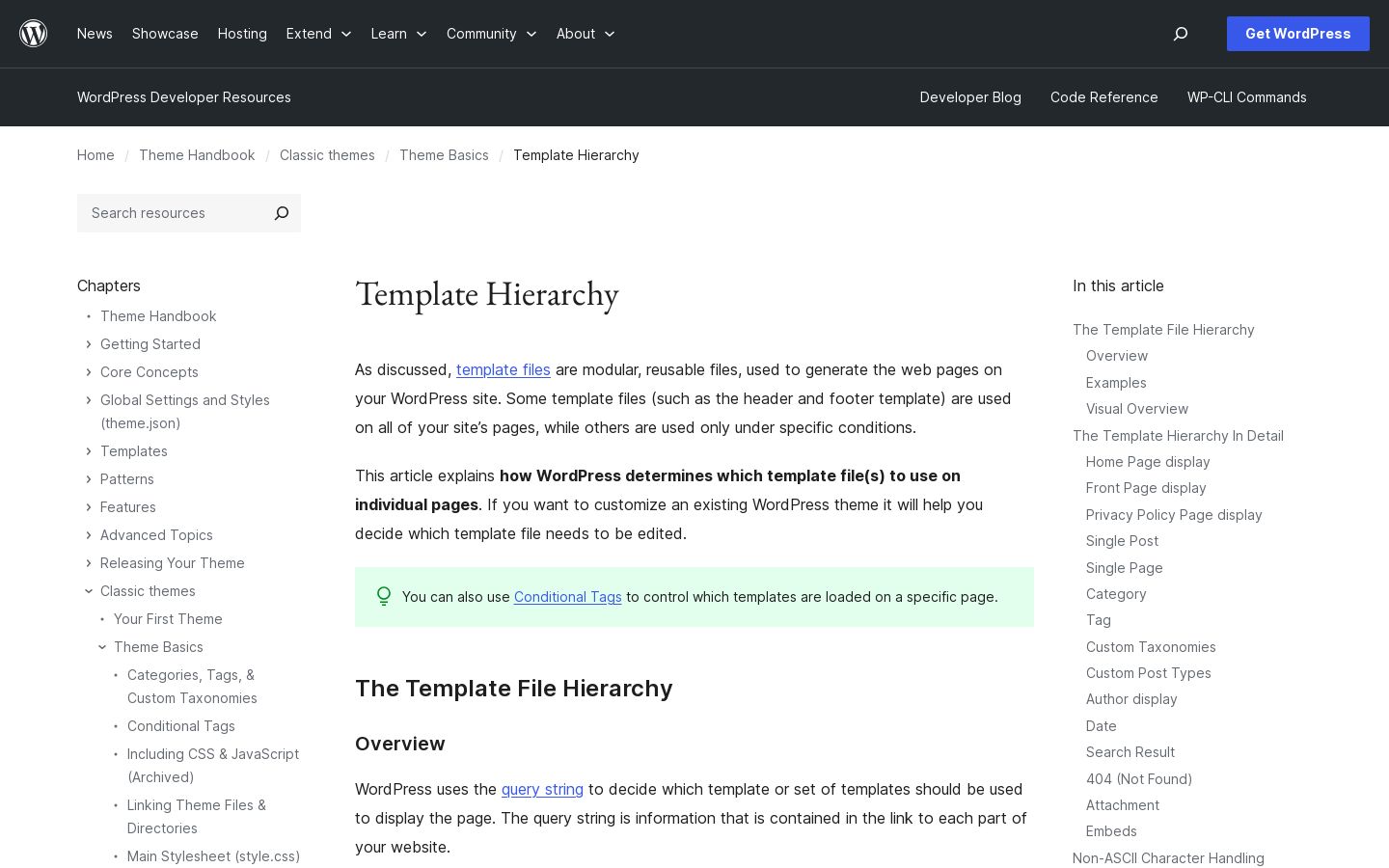
Task: Go to Developer Blog
Action: coord(970,97)
